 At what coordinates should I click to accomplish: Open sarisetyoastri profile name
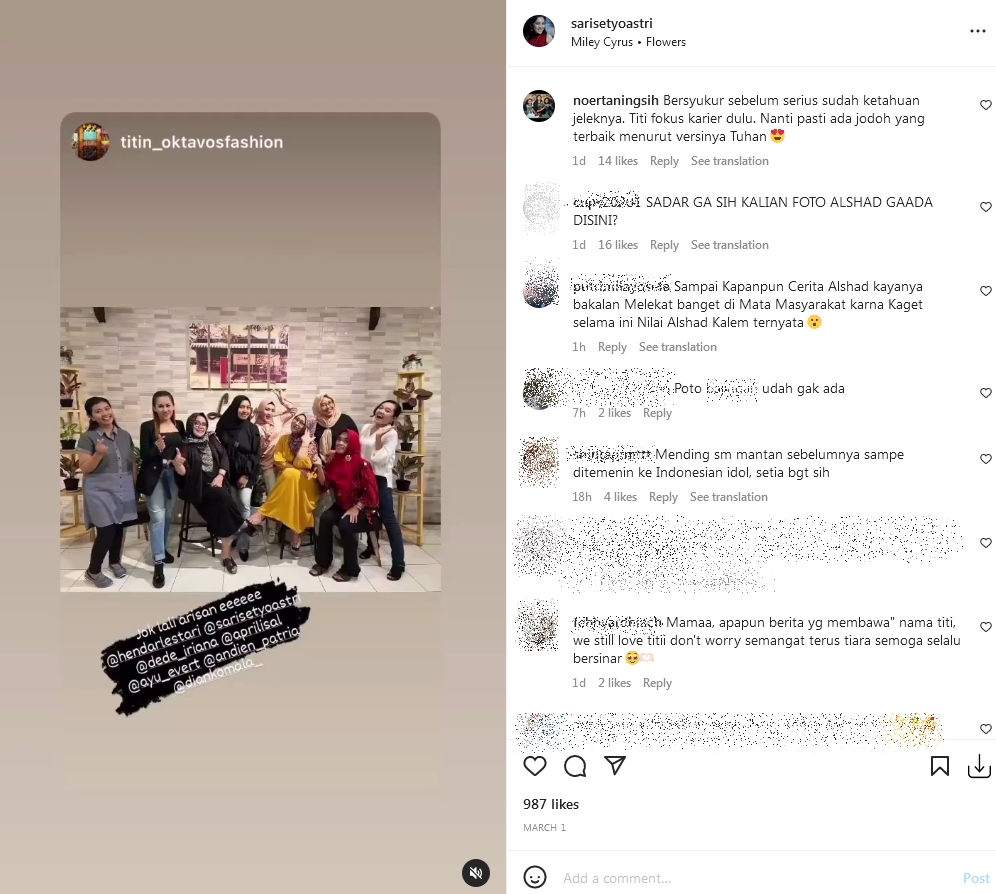coord(612,24)
